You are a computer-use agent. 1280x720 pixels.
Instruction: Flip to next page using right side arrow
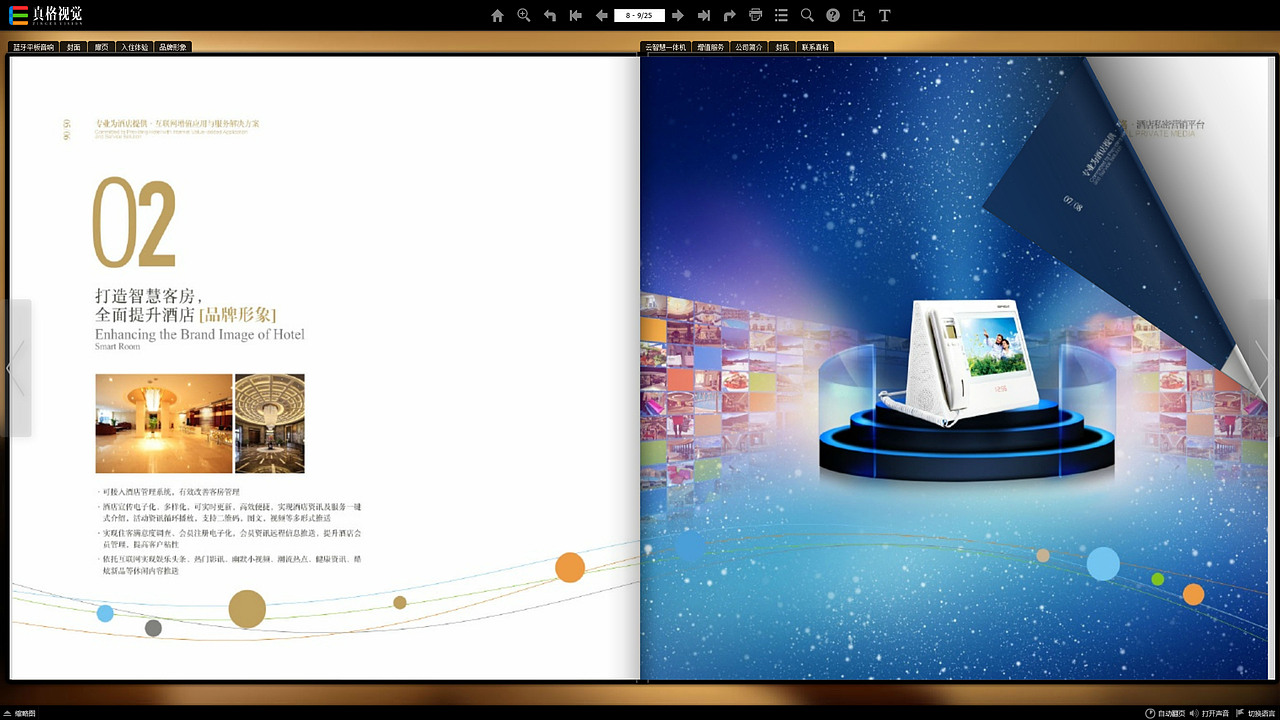1264,368
